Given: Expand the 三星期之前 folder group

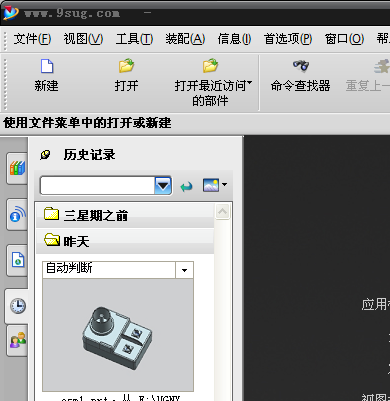Looking at the screenshot, I should point(125,215).
